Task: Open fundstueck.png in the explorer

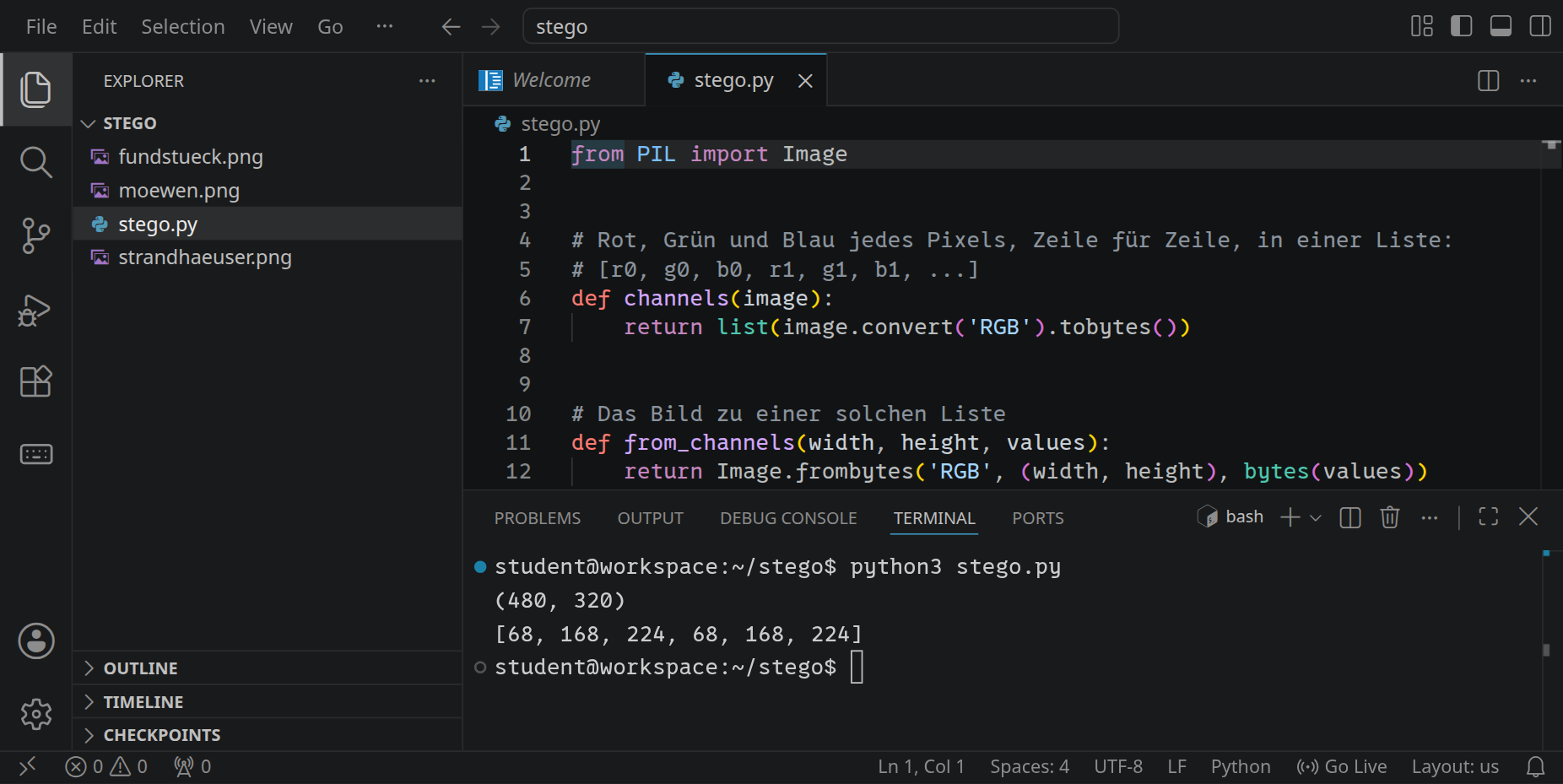Action: point(267,157)
